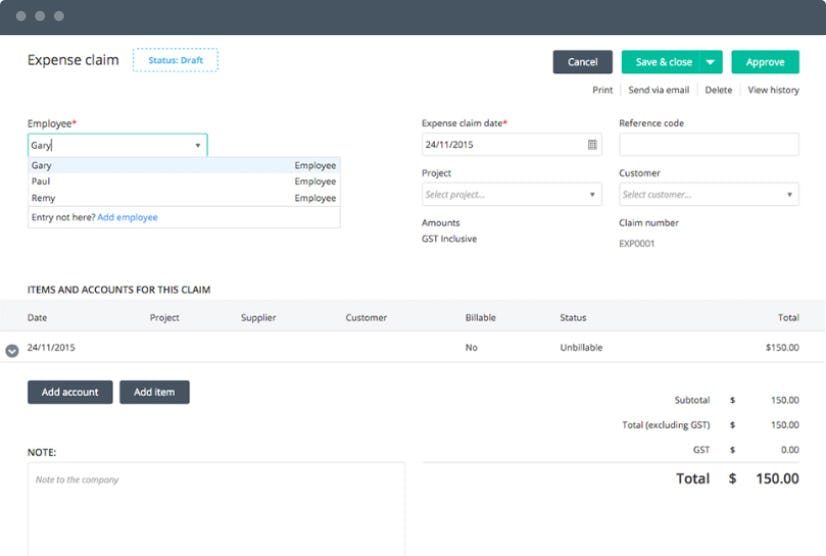Screen dimensions: 826x556
Task: Click Send via email
Action: coord(658,90)
